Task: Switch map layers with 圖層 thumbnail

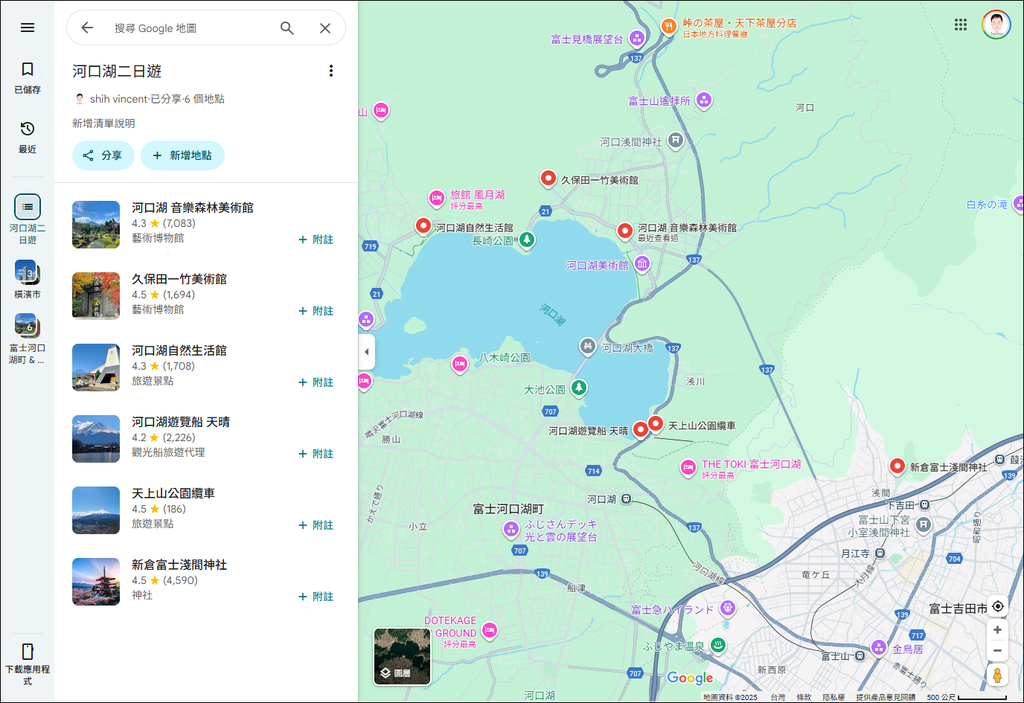Action: (x=402, y=656)
